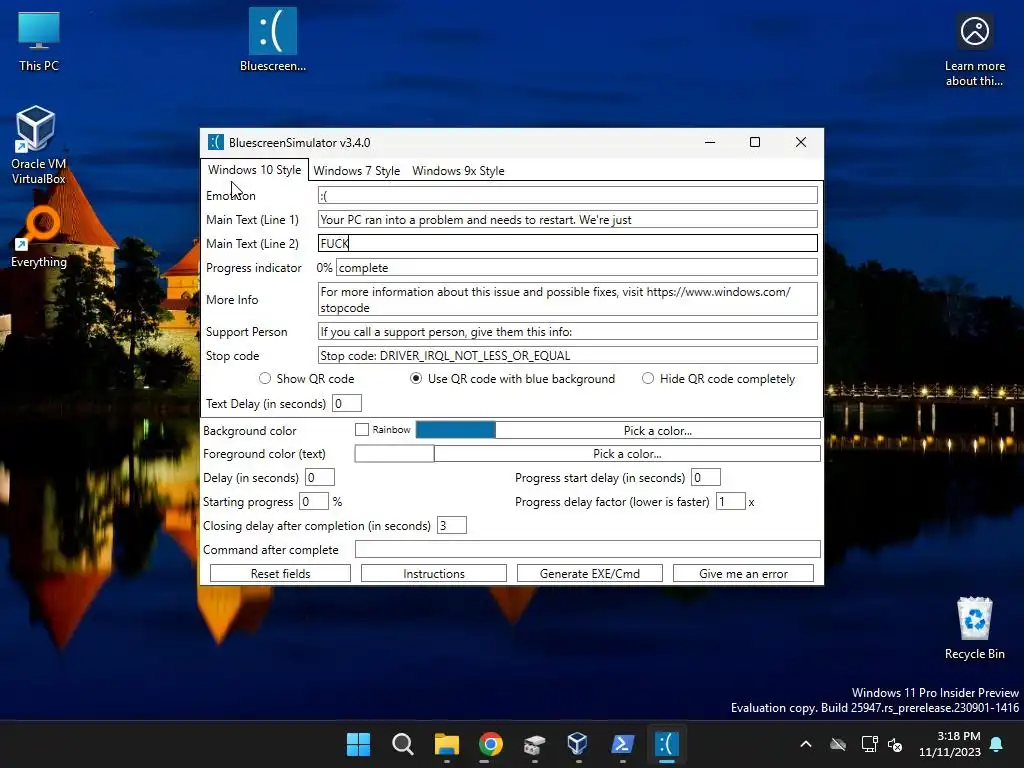Click Progress start delay field
The height and width of the screenshot is (768, 1024).
pyautogui.click(x=706, y=477)
